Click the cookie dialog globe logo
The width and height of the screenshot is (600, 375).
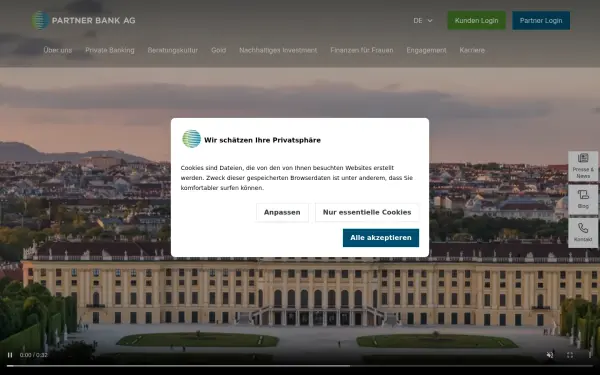191,139
